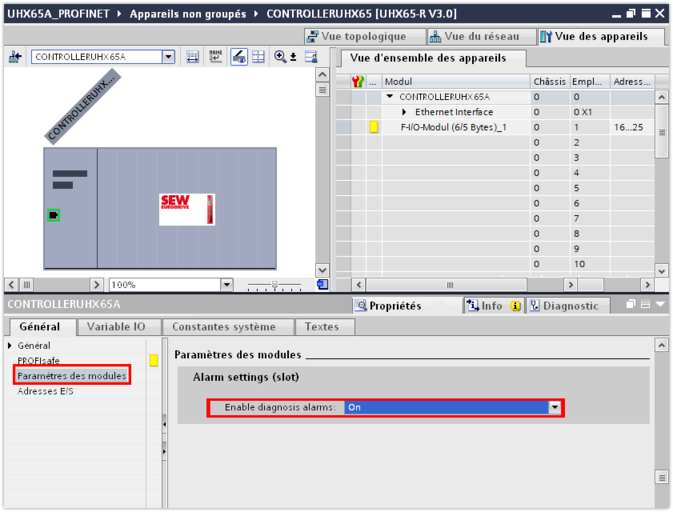
Task: Click the zoom-in magnifier icon in toolbar
Action: click(x=283, y=57)
